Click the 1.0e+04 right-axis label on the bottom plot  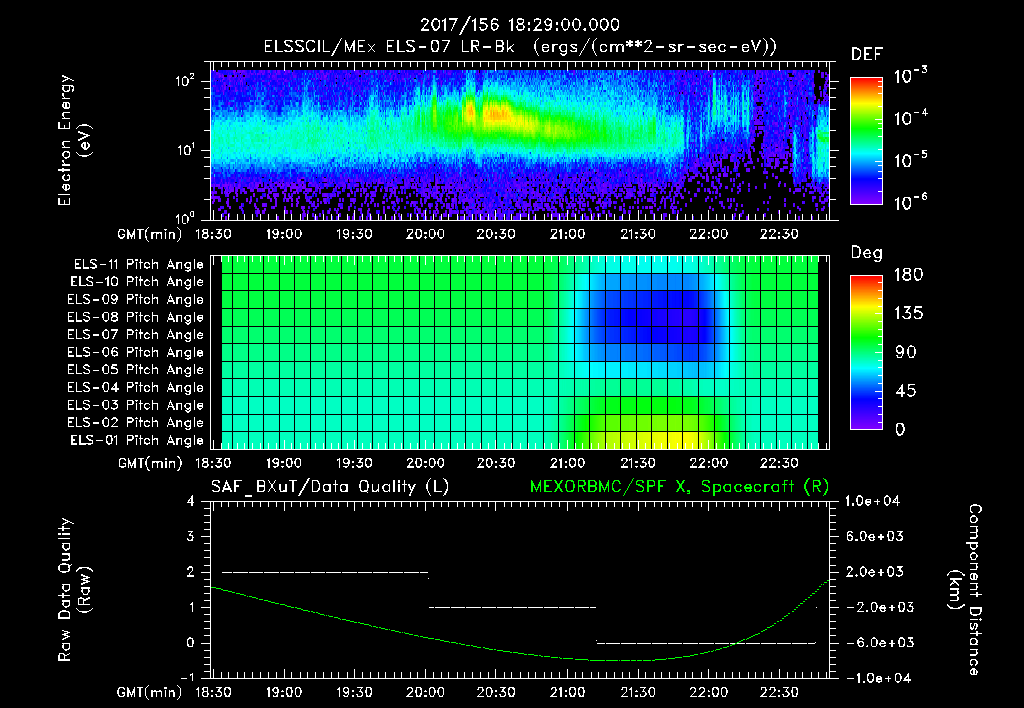[x=872, y=502]
